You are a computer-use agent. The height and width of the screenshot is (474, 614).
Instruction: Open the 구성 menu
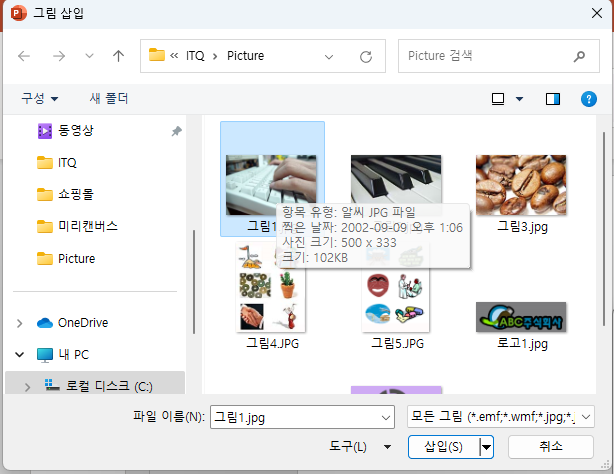pyautogui.click(x=40, y=98)
